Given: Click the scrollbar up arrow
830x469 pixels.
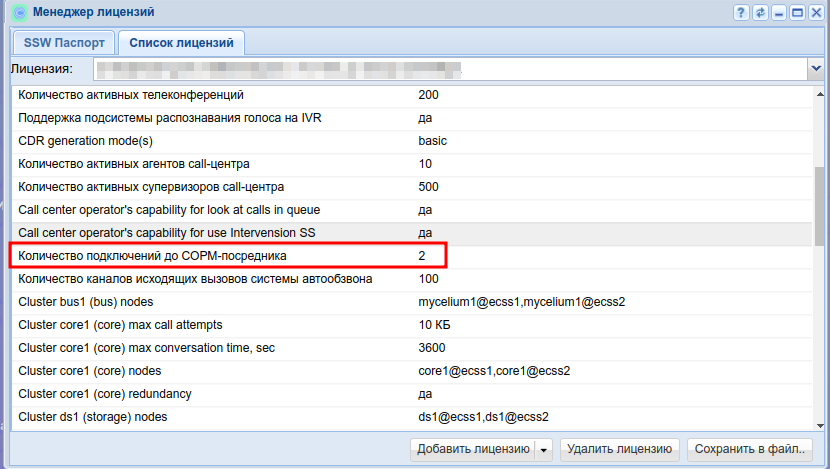Looking at the screenshot, I should 820,94.
